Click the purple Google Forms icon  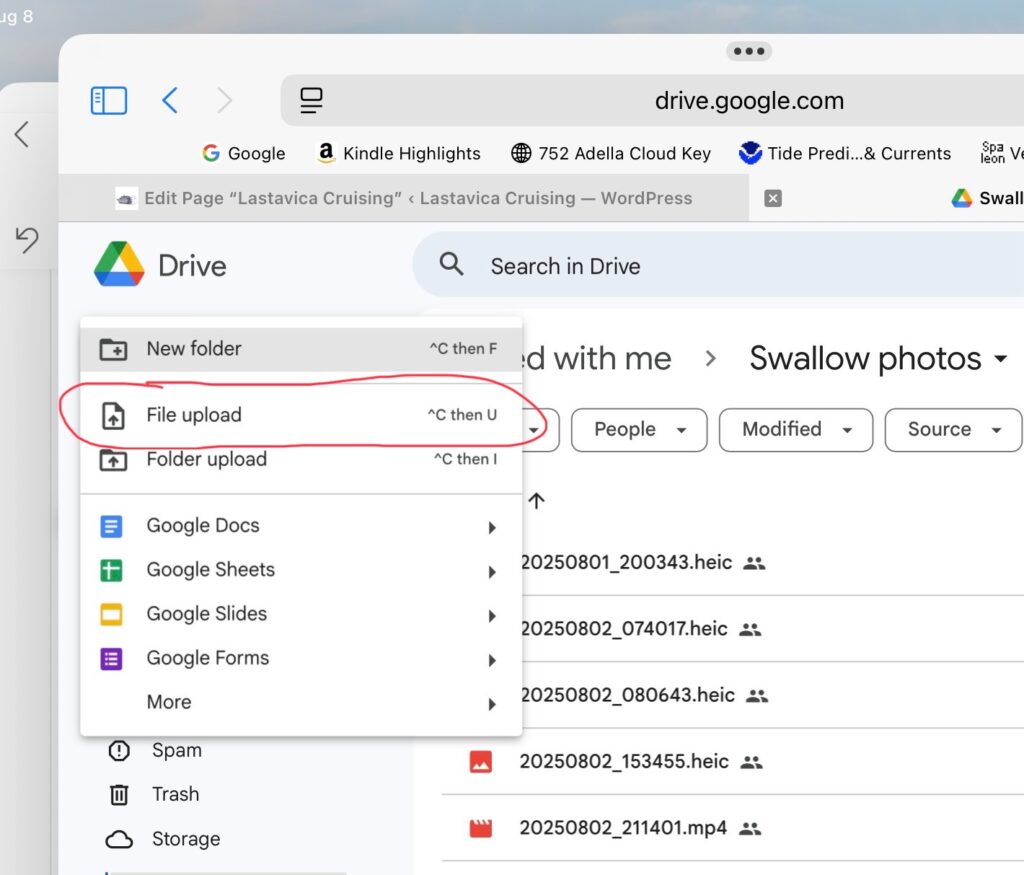(x=111, y=659)
